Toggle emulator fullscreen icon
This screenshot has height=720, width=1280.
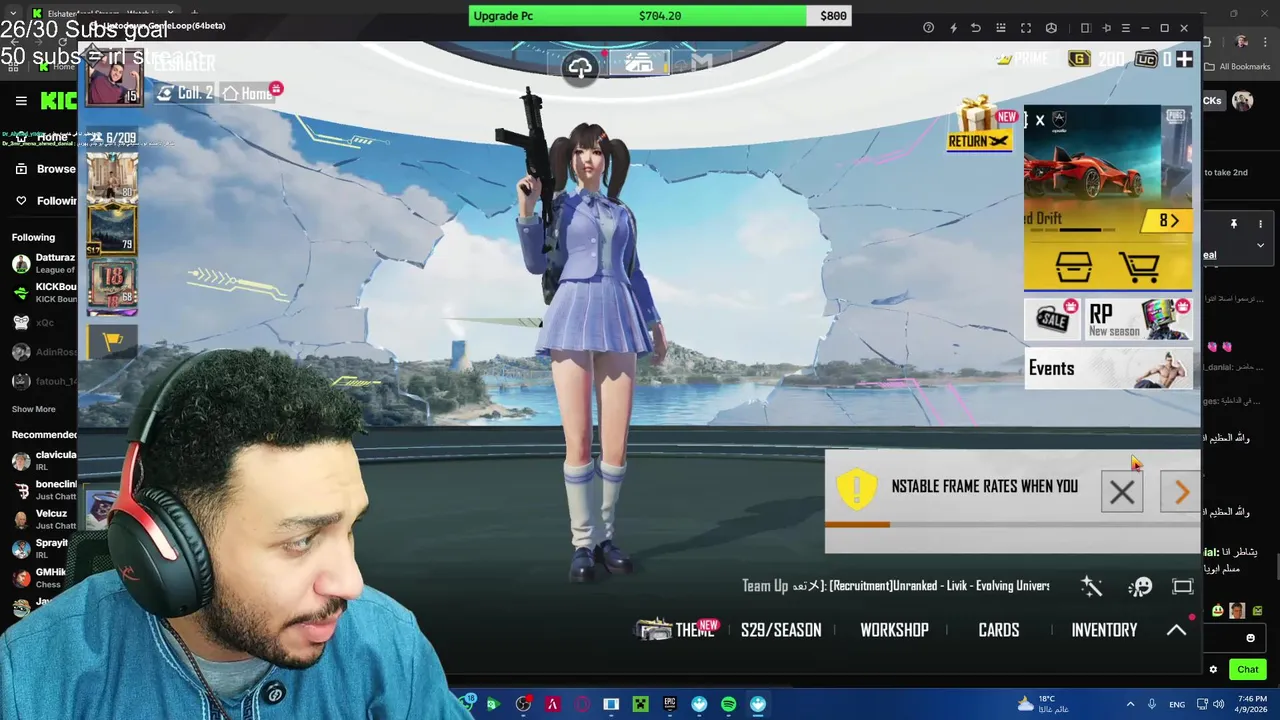[x=1026, y=28]
